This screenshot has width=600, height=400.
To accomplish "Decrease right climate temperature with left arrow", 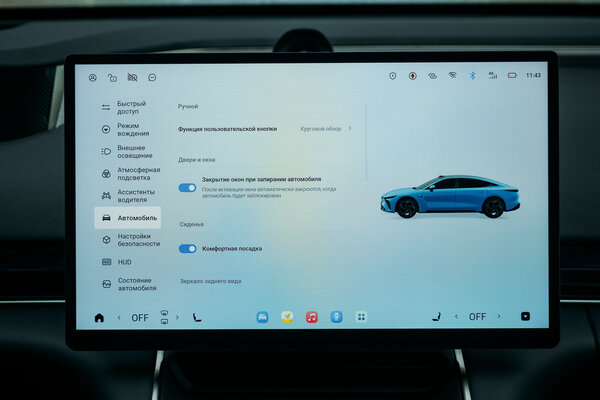I will click(x=456, y=317).
